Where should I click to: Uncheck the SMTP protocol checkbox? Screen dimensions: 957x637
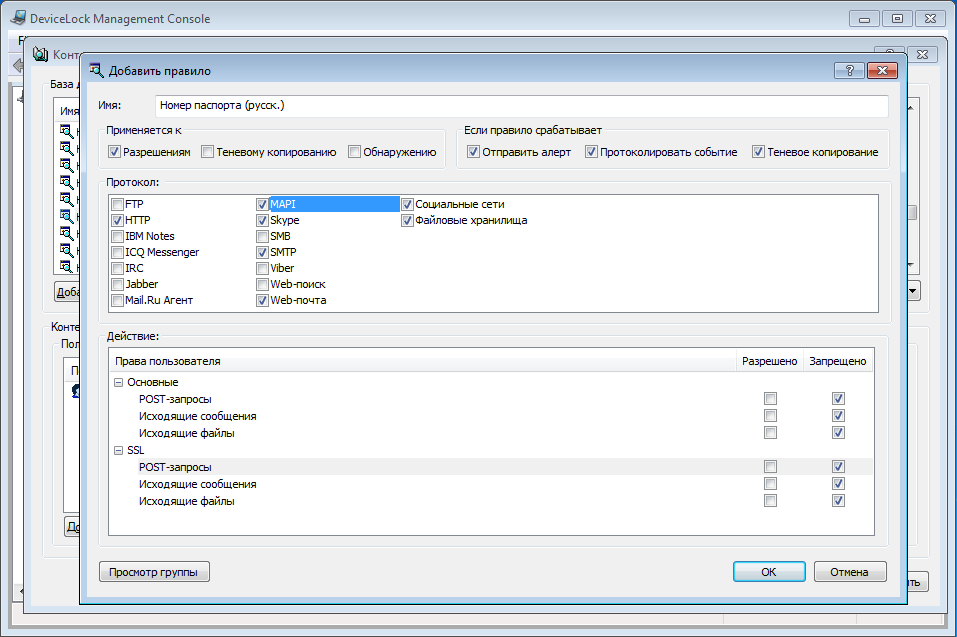[x=262, y=252]
